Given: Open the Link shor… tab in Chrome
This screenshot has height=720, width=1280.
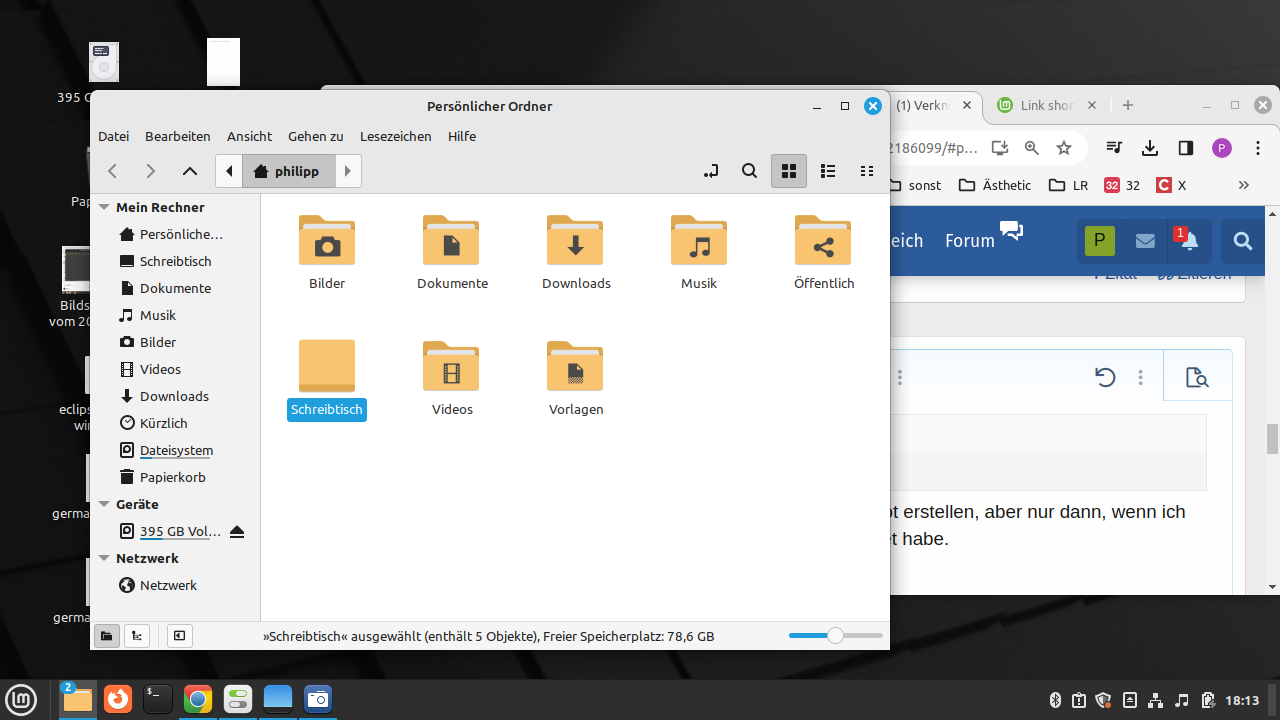Looking at the screenshot, I should 1045,105.
